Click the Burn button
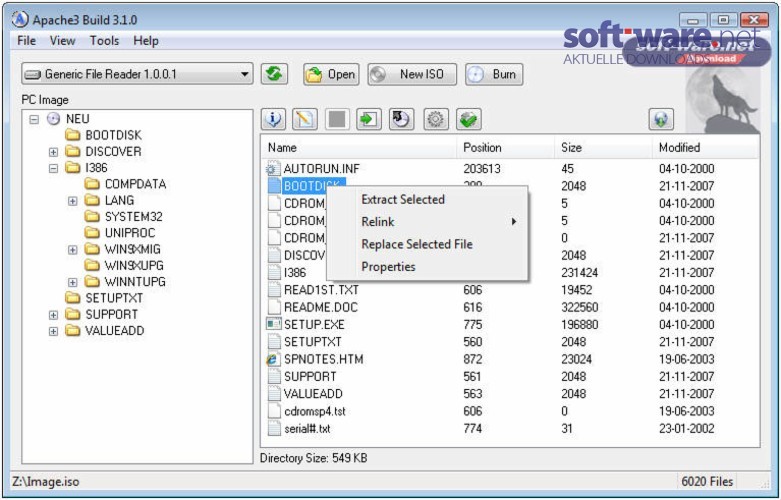The image size is (781, 500). (494, 74)
